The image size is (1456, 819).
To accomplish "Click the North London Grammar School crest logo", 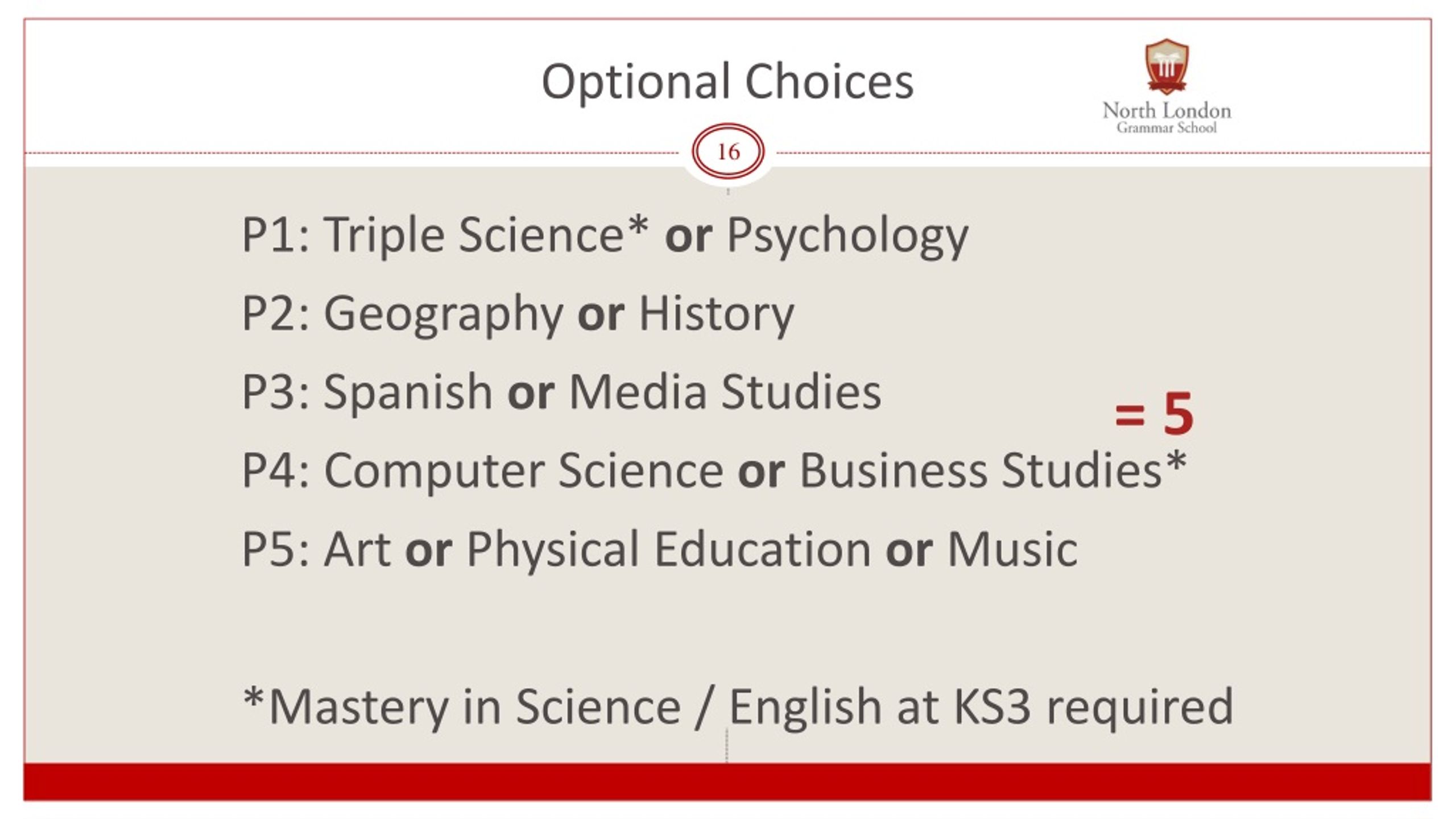I will pyautogui.click(x=1167, y=67).
